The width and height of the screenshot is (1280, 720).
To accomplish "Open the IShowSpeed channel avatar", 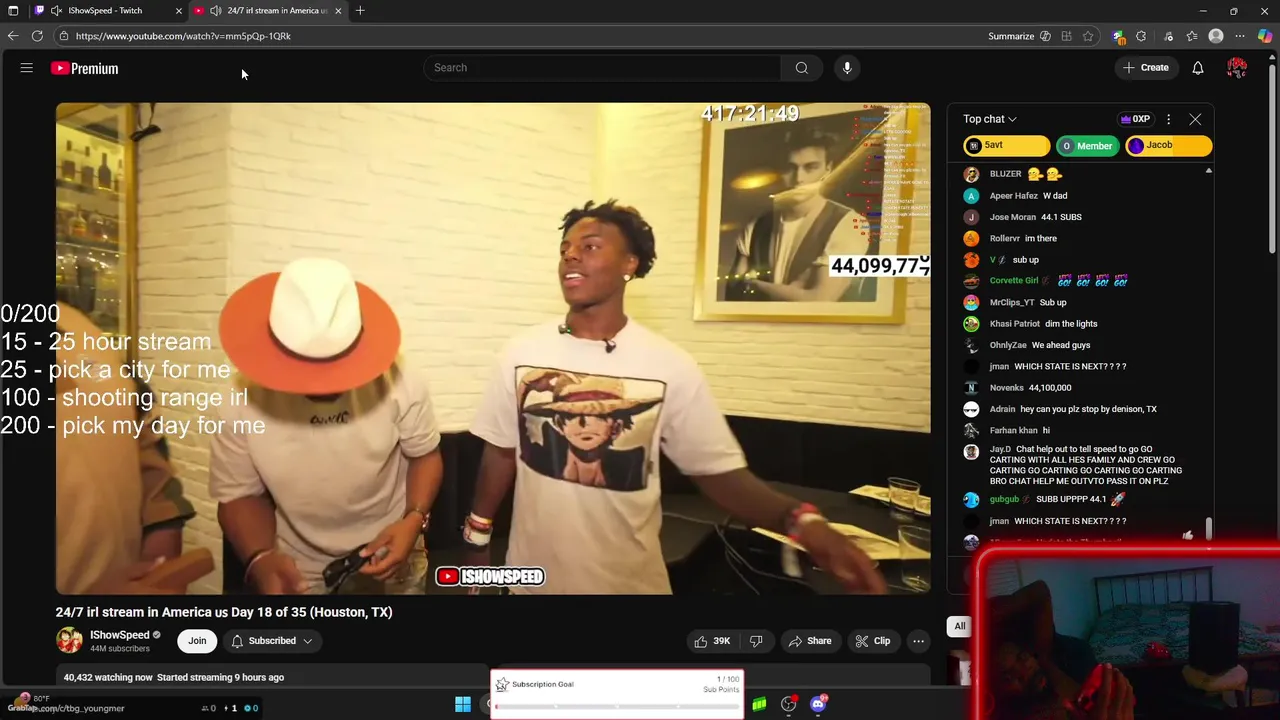I will [69, 641].
